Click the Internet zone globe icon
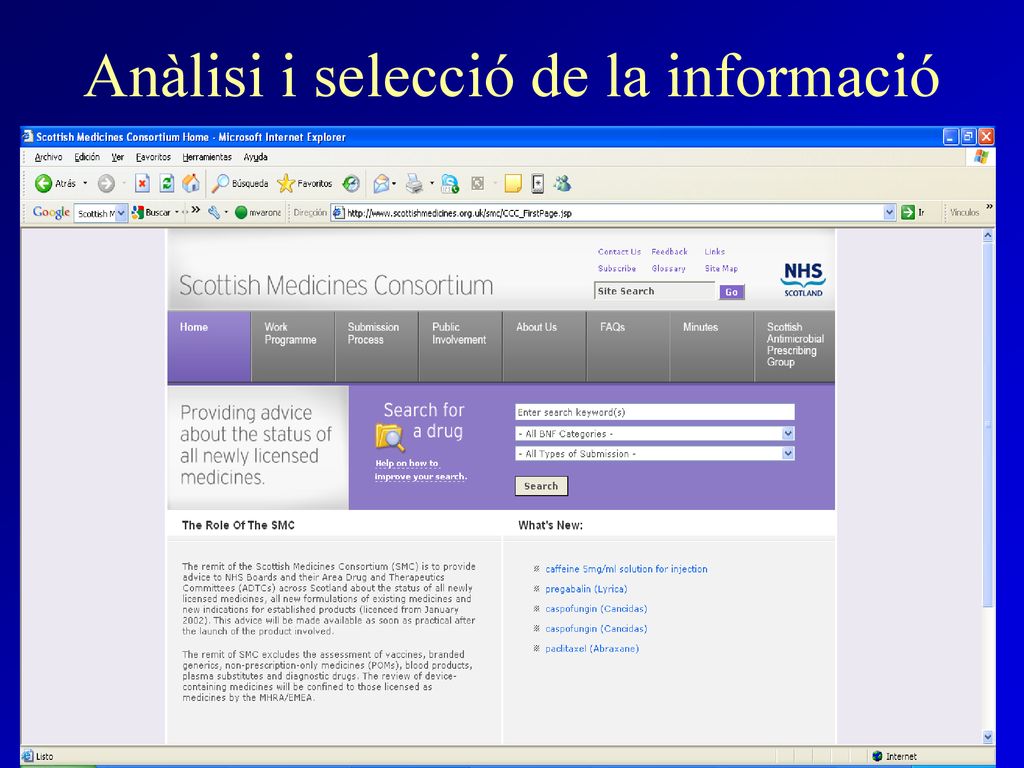 [877, 756]
